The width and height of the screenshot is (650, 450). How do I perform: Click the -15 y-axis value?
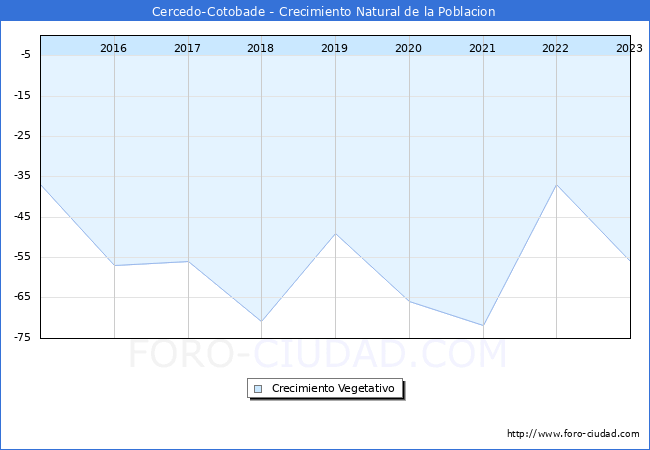(x=22, y=95)
